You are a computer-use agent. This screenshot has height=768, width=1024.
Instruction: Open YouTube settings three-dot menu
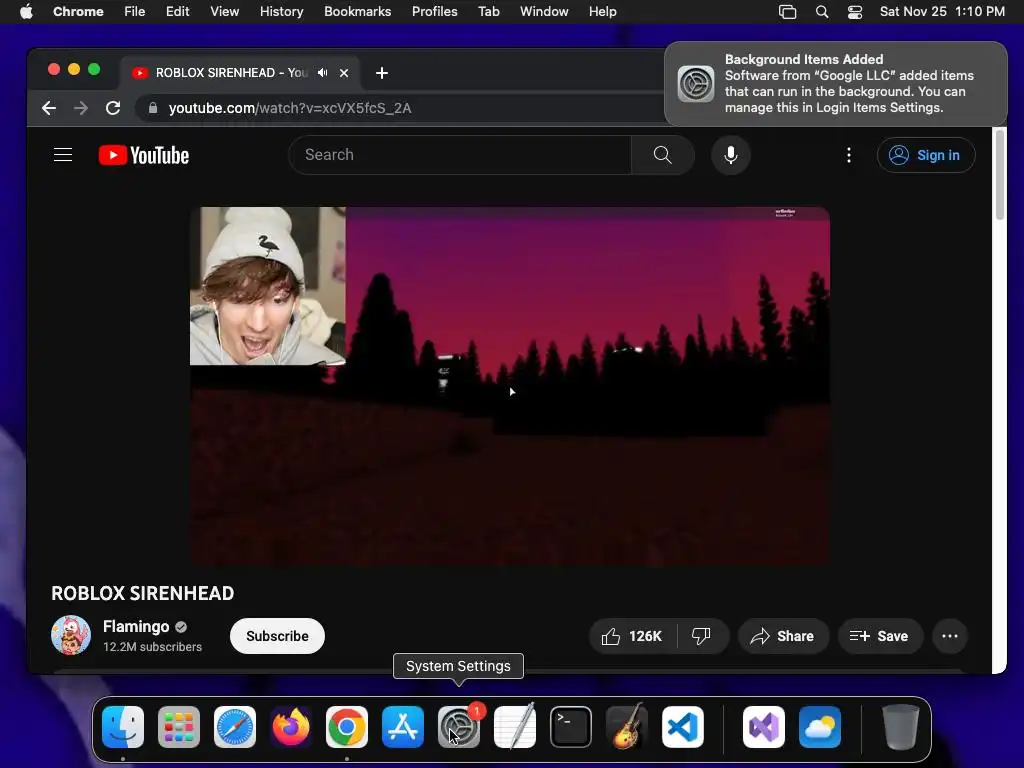[848, 155]
